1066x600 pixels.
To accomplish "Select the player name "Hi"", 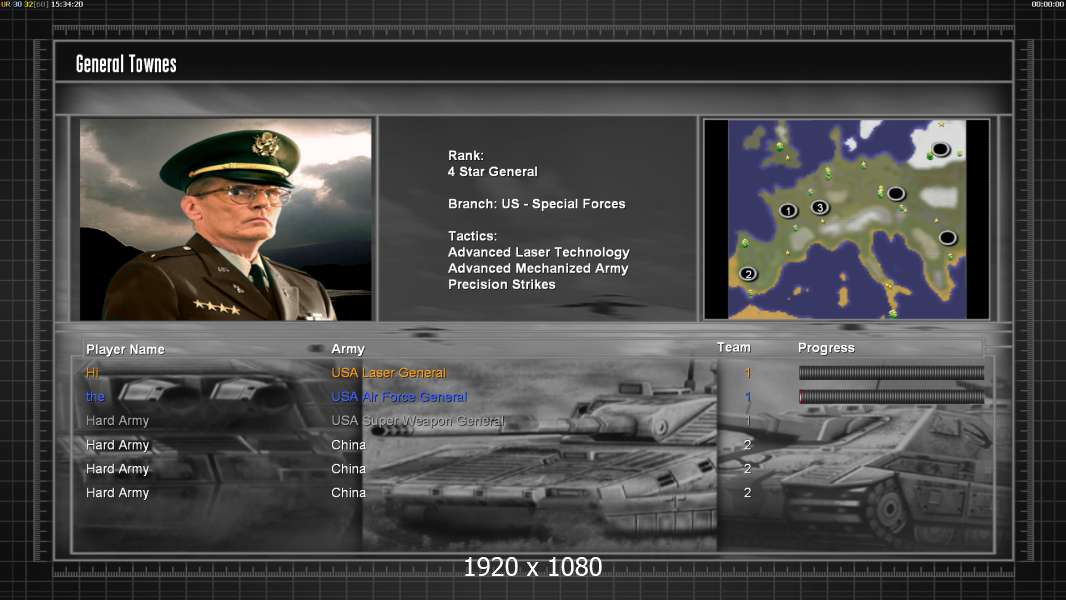I will pos(92,372).
